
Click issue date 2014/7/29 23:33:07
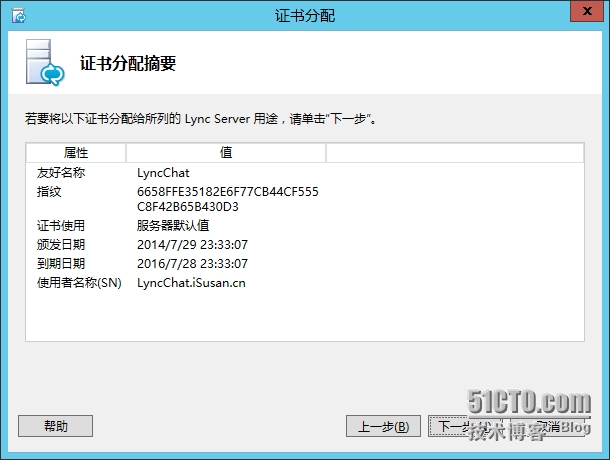point(192,244)
